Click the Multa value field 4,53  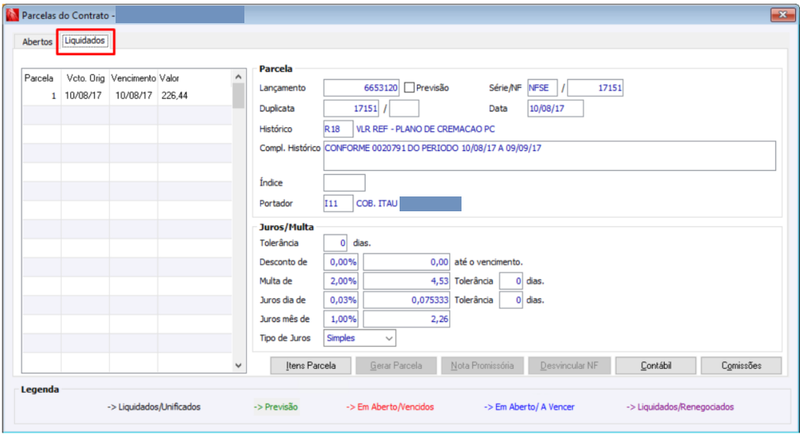click(x=407, y=281)
